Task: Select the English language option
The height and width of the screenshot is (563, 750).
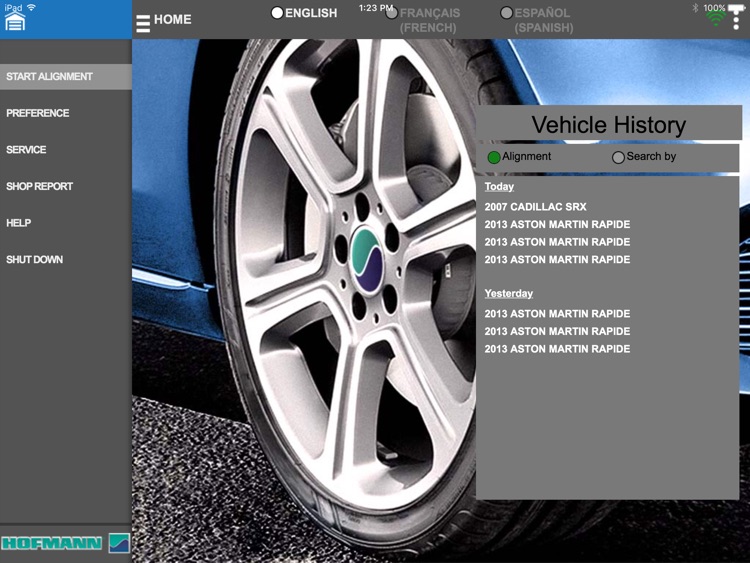Action: 304,13
